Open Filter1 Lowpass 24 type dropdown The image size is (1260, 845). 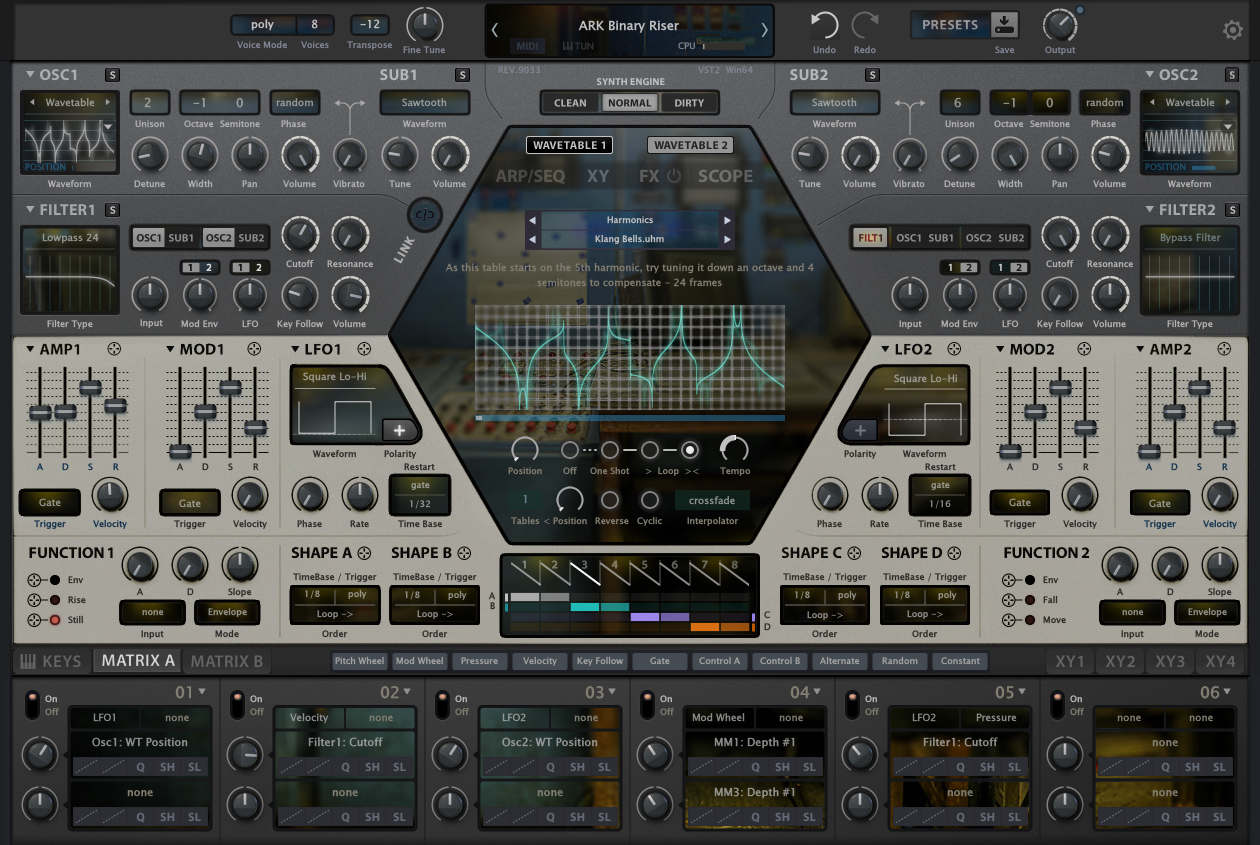(x=70, y=238)
